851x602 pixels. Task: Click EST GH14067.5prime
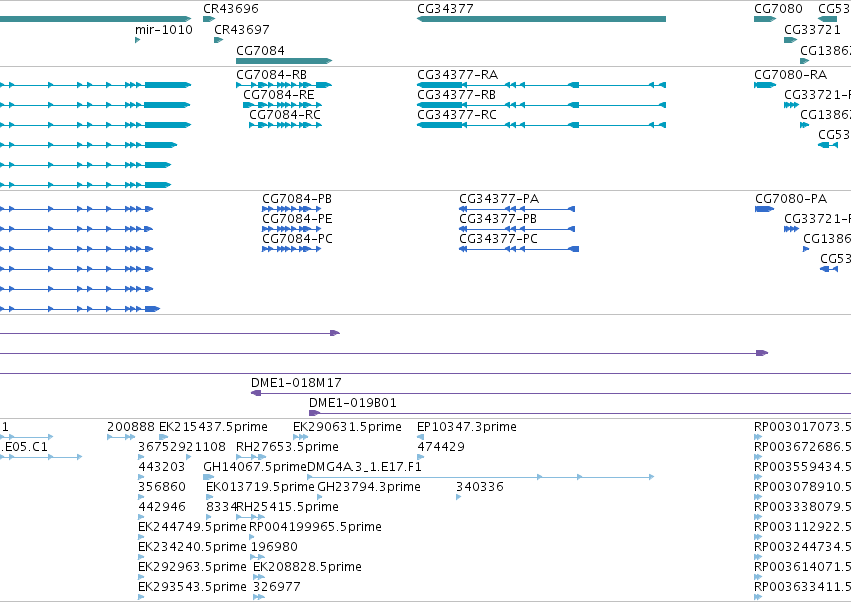coord(255,467)
